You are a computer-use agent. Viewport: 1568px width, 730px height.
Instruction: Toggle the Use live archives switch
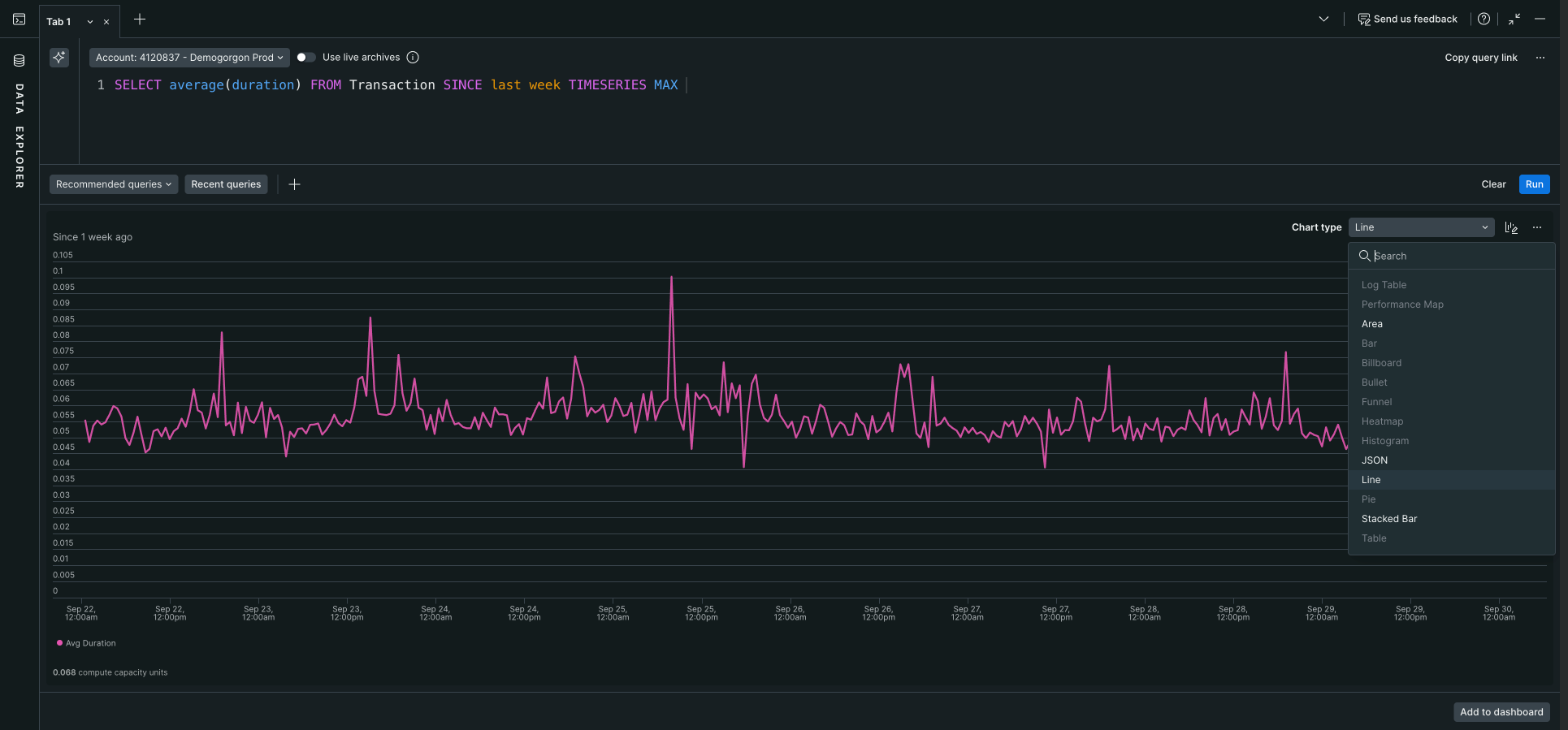click(x=305, y=58)
